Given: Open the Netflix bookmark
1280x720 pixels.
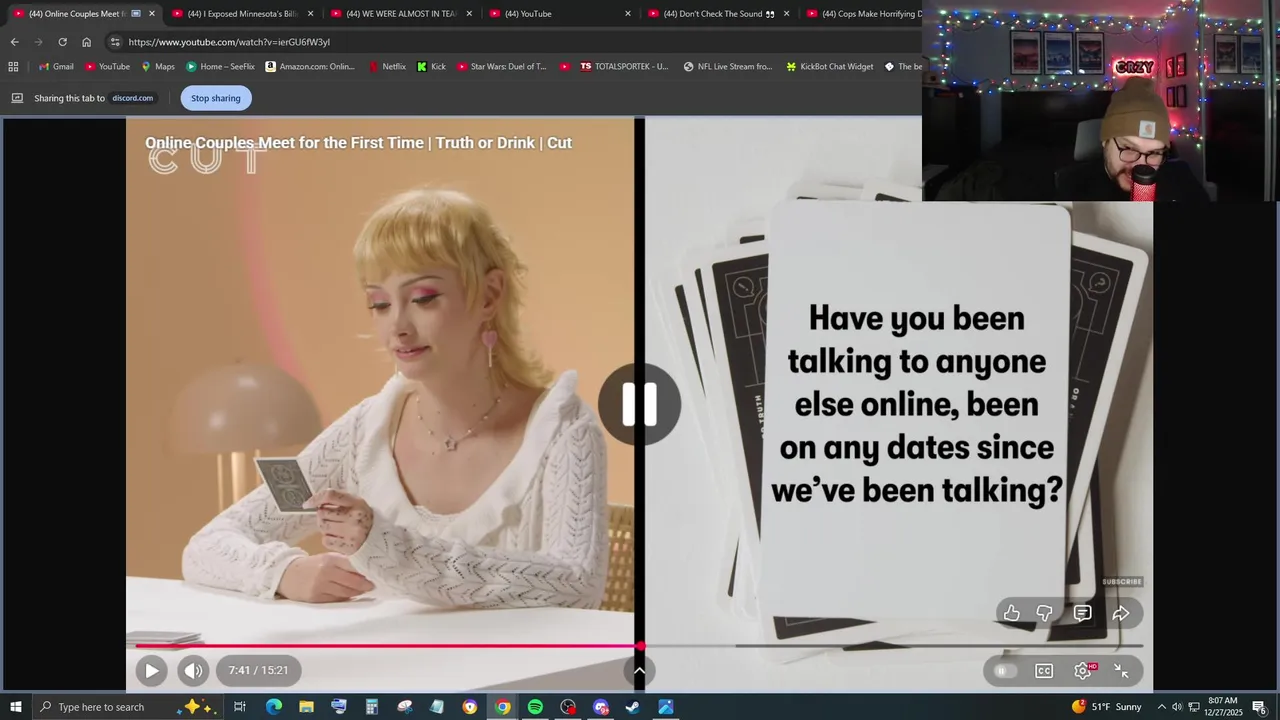Looking at the screenshot, I should click(387, 67).
